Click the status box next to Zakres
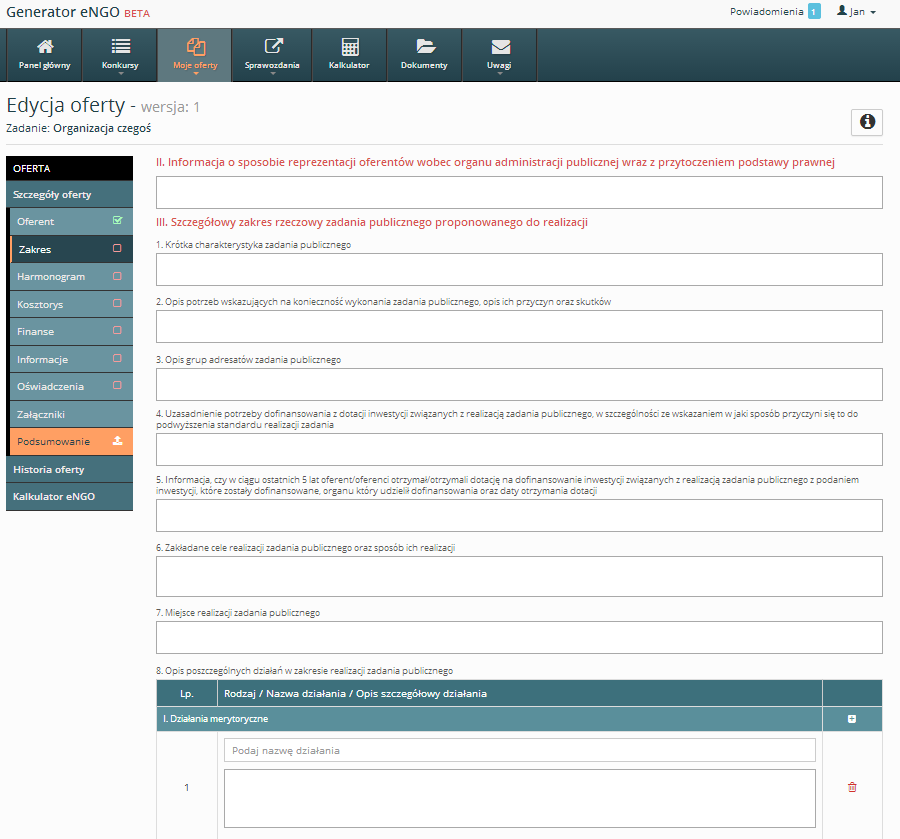This screenshot has width=900, height=839. point(117,248)
